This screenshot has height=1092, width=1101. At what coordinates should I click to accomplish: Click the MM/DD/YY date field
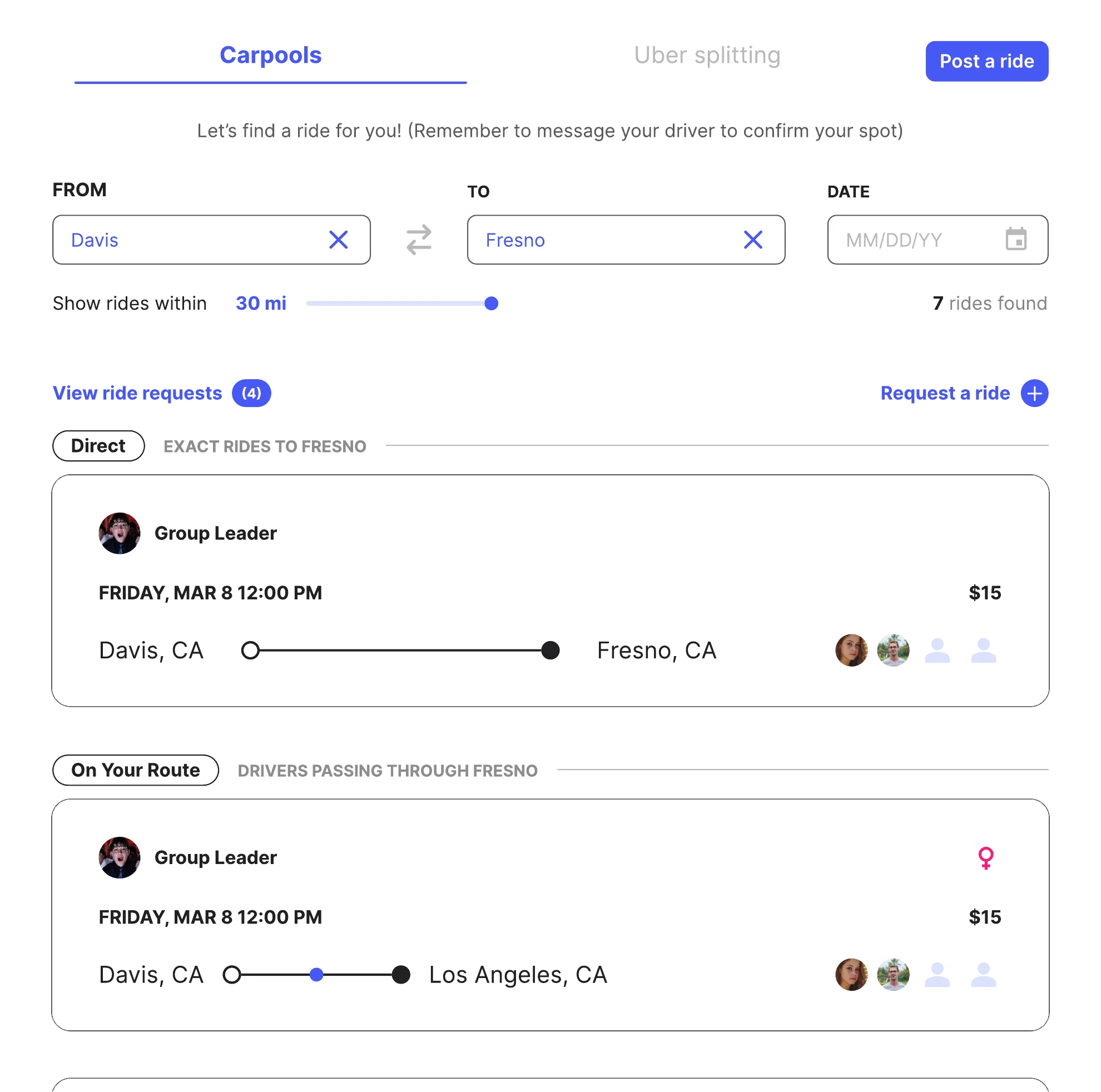tap(938, 240)
